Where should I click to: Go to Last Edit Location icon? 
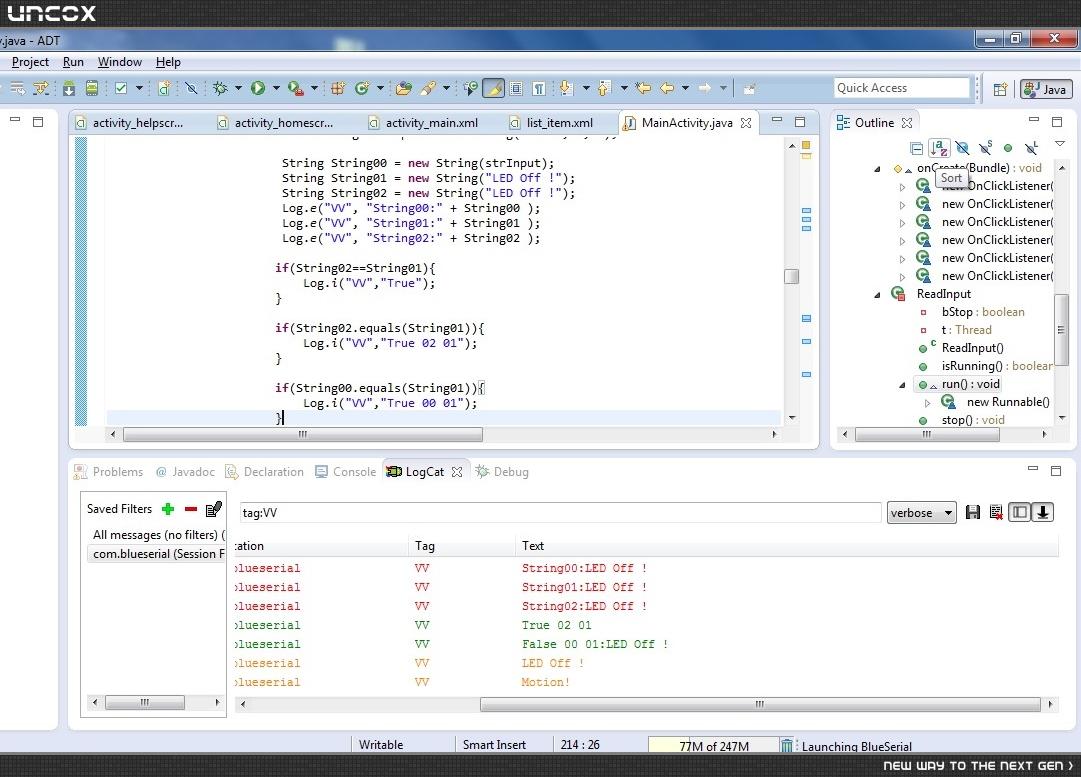(x=643, y=88)
